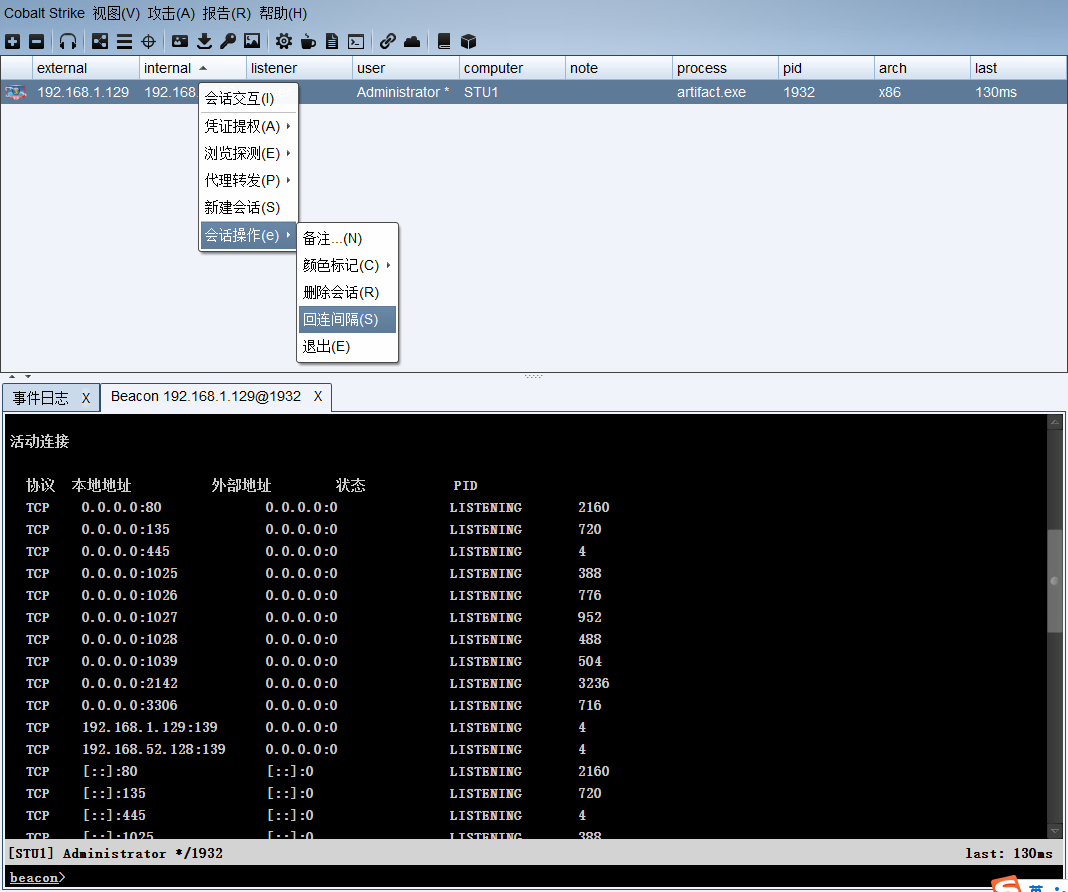Screen dimensions: 1068x892
Task: Sort by the user column header
Action: click(x=406, y=68)
